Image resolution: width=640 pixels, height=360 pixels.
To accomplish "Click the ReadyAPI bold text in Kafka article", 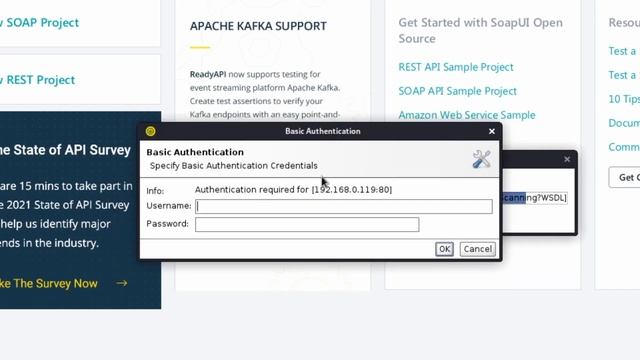I will click(208, 74).
